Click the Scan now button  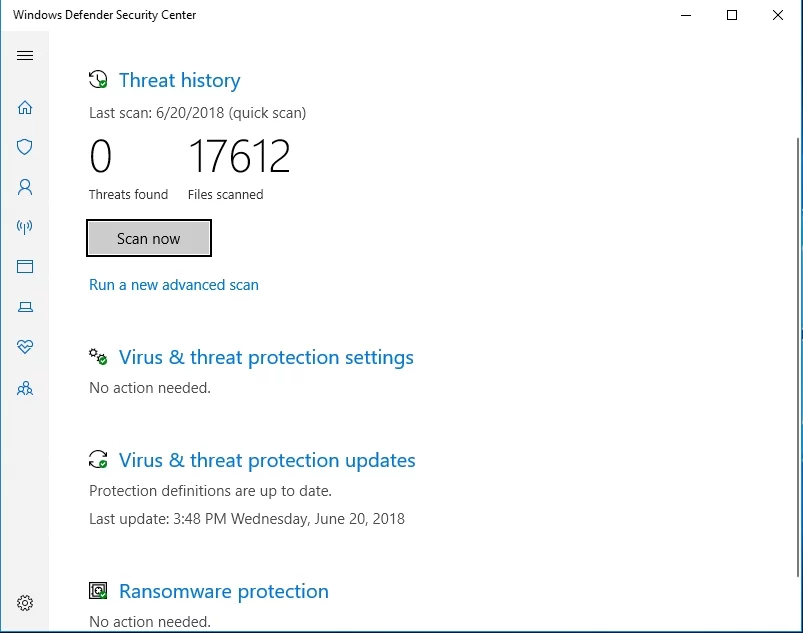pyautogui.click(x=149, y=239)
